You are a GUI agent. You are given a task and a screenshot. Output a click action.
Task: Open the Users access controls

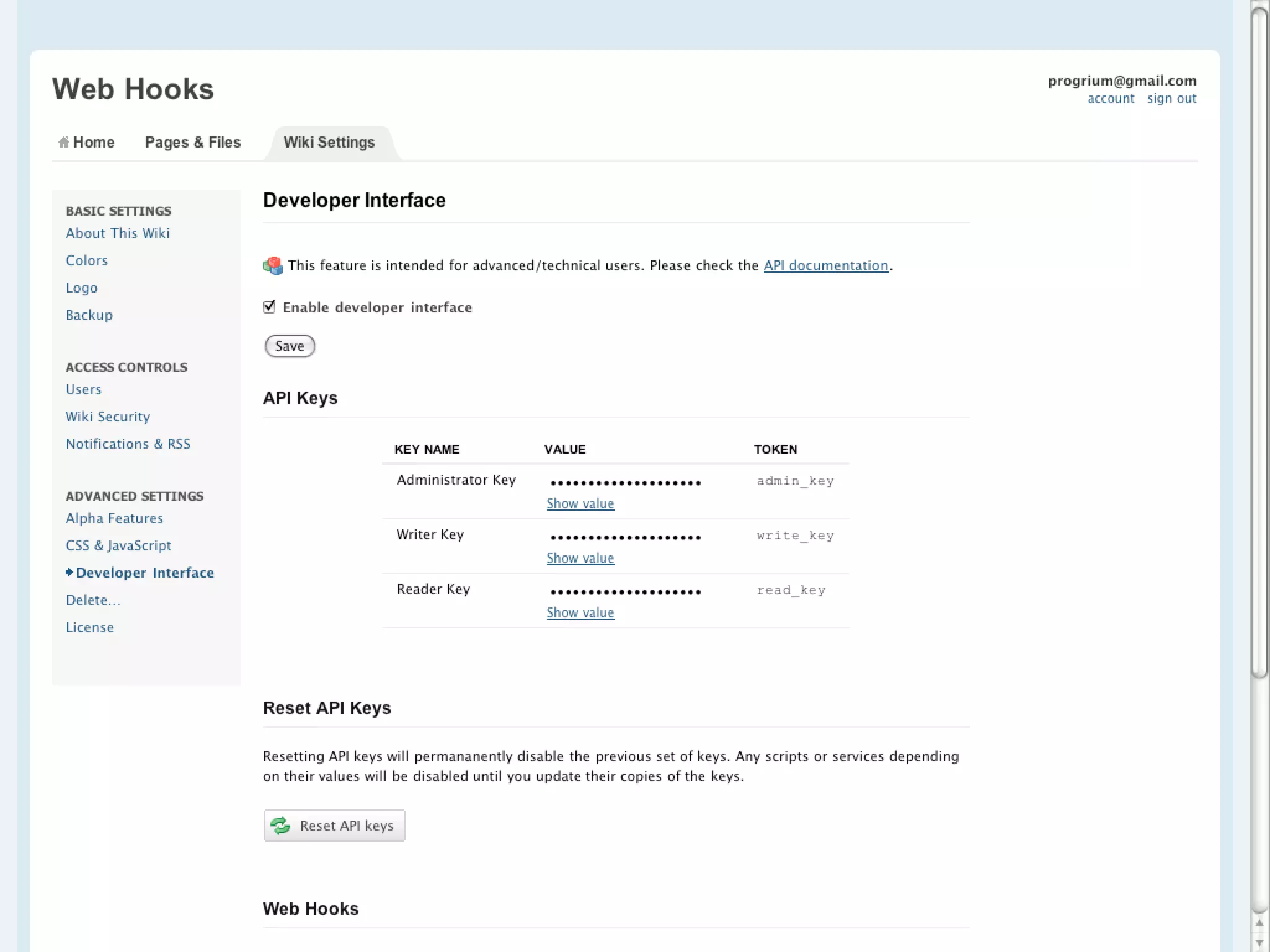tap(84, 389)
